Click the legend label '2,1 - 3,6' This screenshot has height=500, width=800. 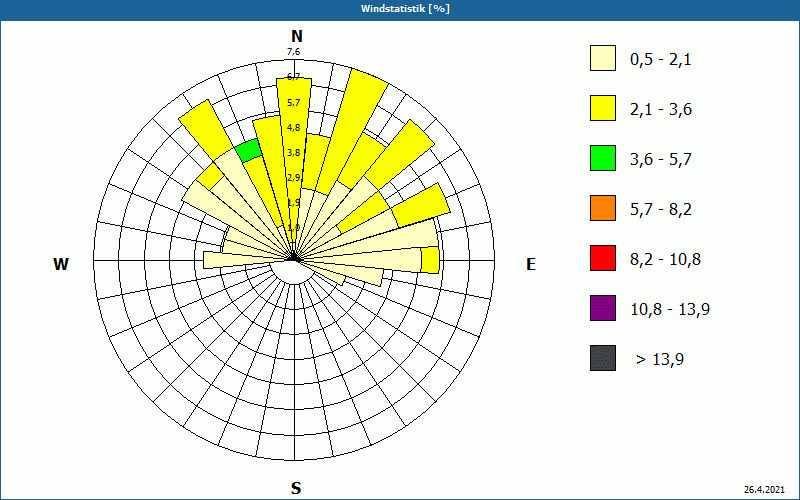(661, 110)
